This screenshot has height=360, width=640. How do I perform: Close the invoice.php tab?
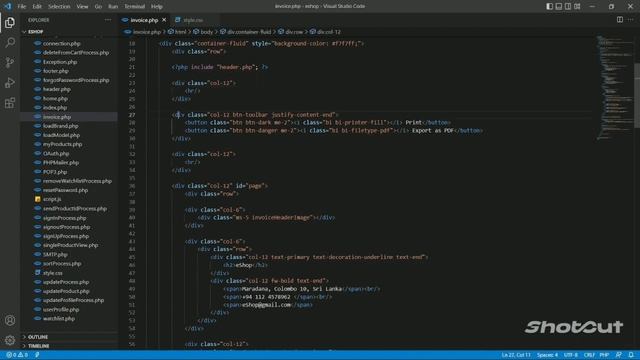coord(164,20)
